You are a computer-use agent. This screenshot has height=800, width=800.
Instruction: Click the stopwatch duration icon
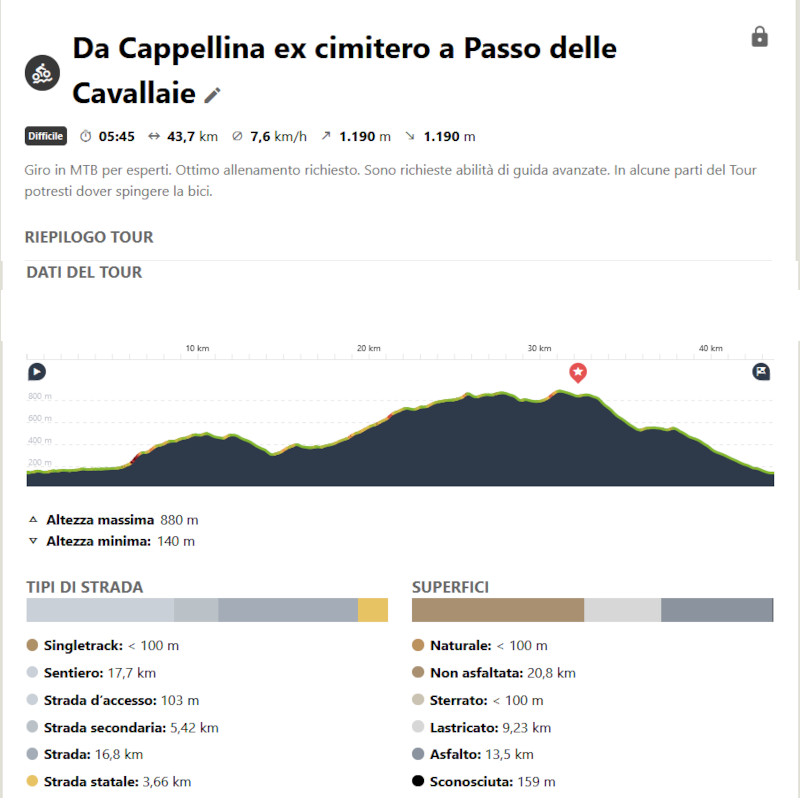pos(85,136)
